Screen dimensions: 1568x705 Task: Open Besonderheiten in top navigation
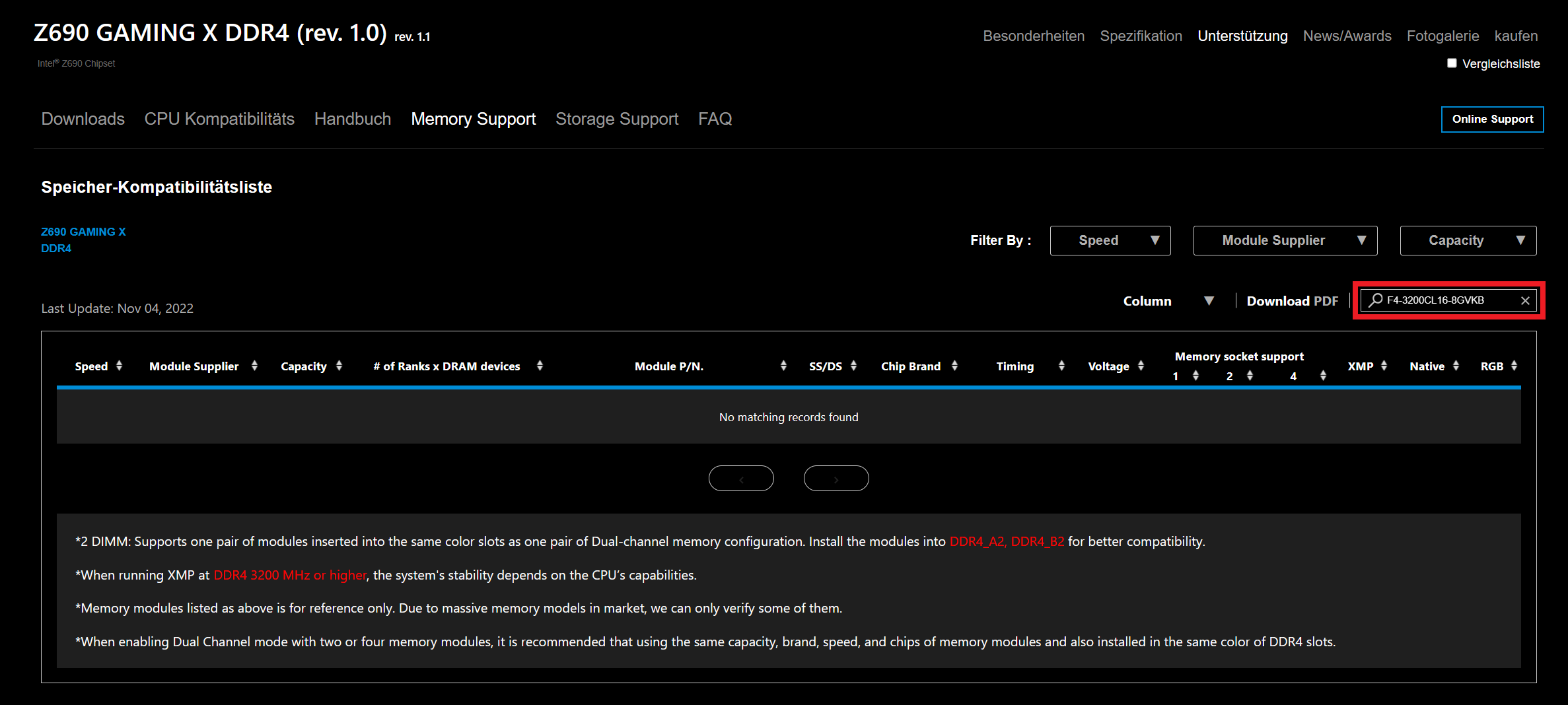pyautogui.click(x=1034, y=36)
